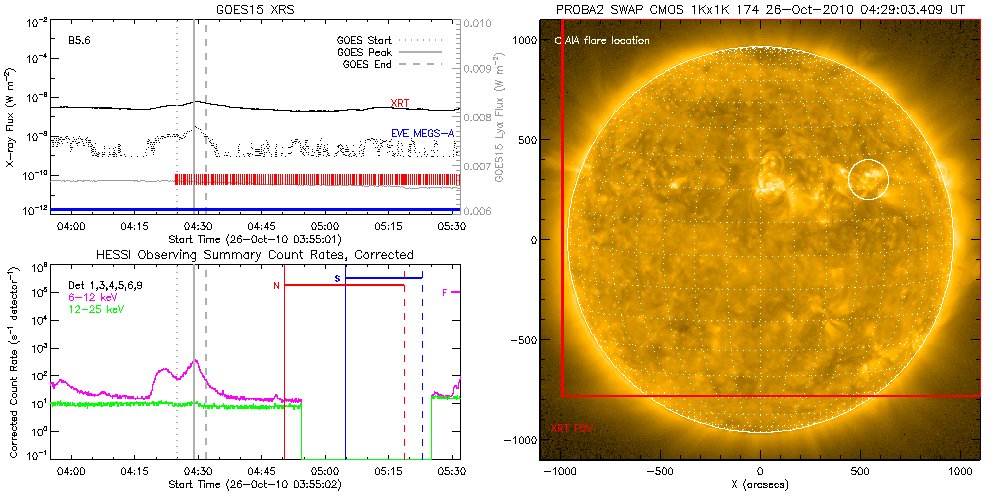1000x500 pixels.
Task: Click the blue EVE MEGS-A label
Action: click(424, 133)
